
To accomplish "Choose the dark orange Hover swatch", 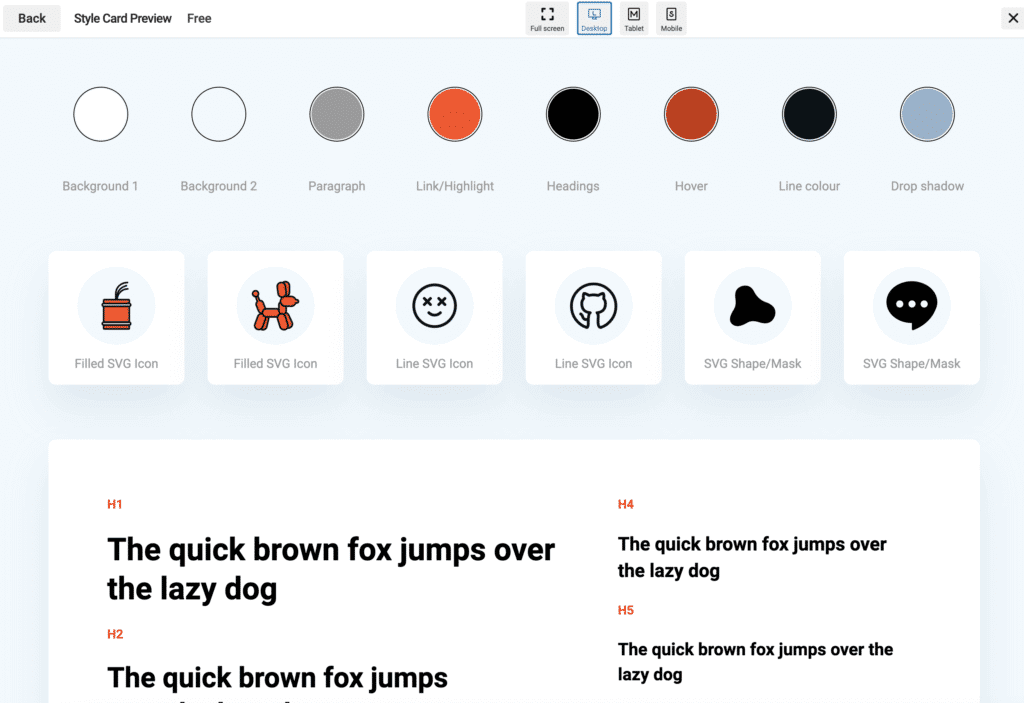I will pos(691,114).
